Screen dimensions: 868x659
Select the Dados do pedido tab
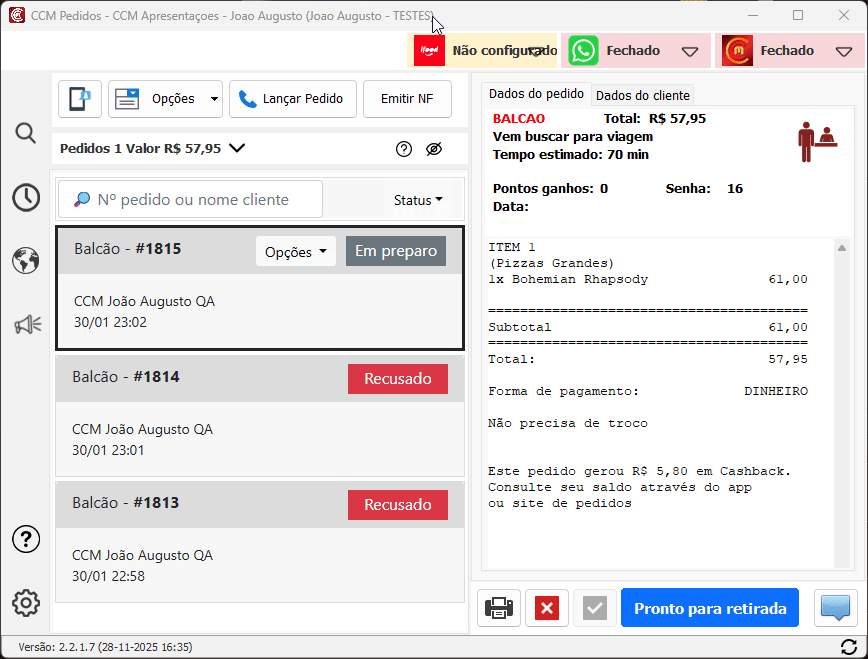click(x=536, y=94)
